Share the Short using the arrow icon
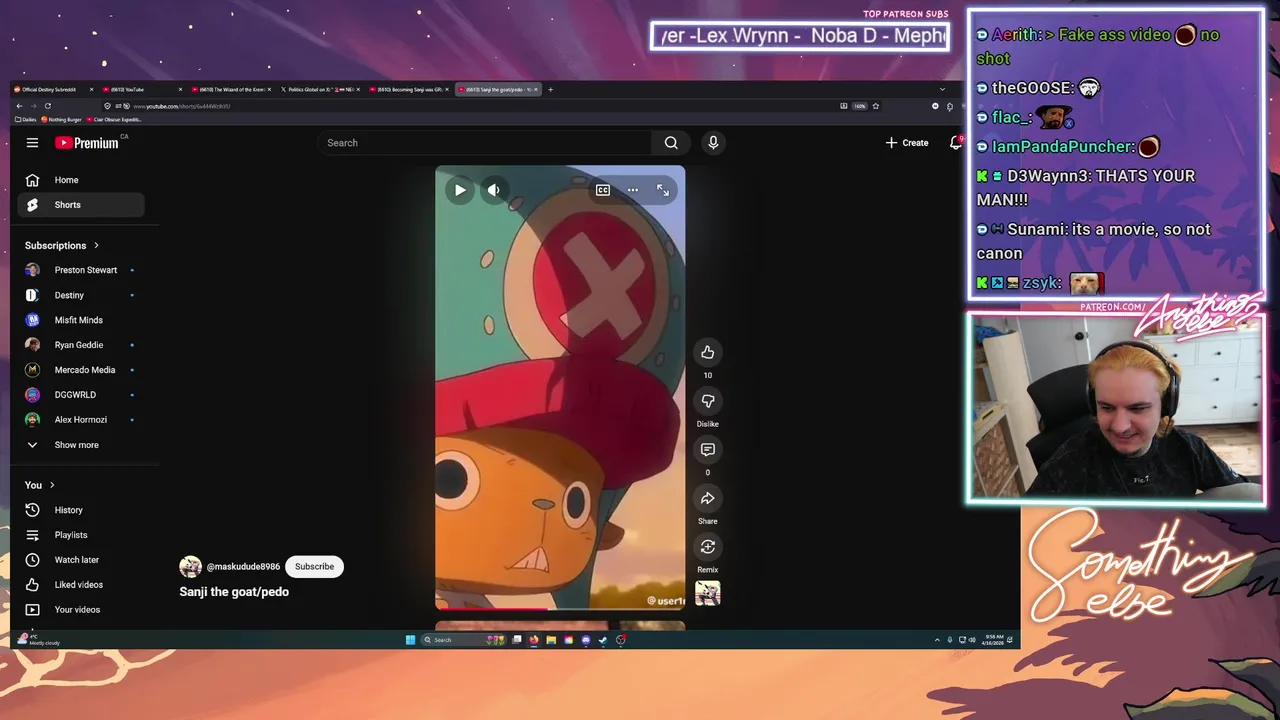This screenshot has width=1280, height=720. (707, 498)
